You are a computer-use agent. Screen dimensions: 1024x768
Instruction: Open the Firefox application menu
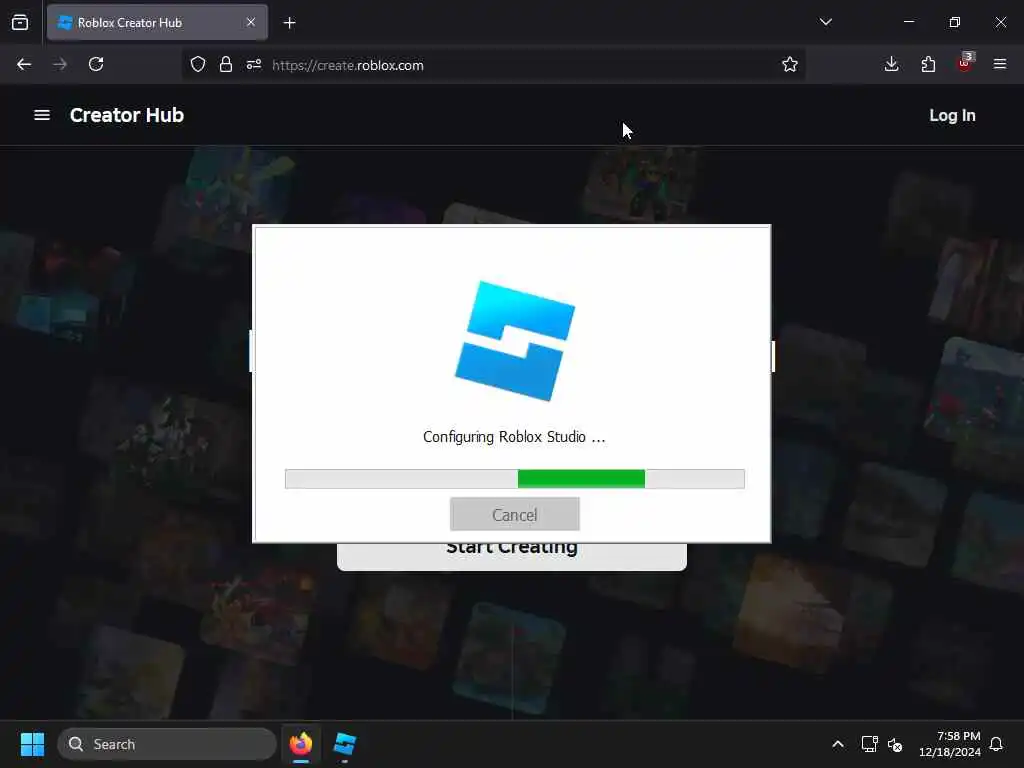1000,64
